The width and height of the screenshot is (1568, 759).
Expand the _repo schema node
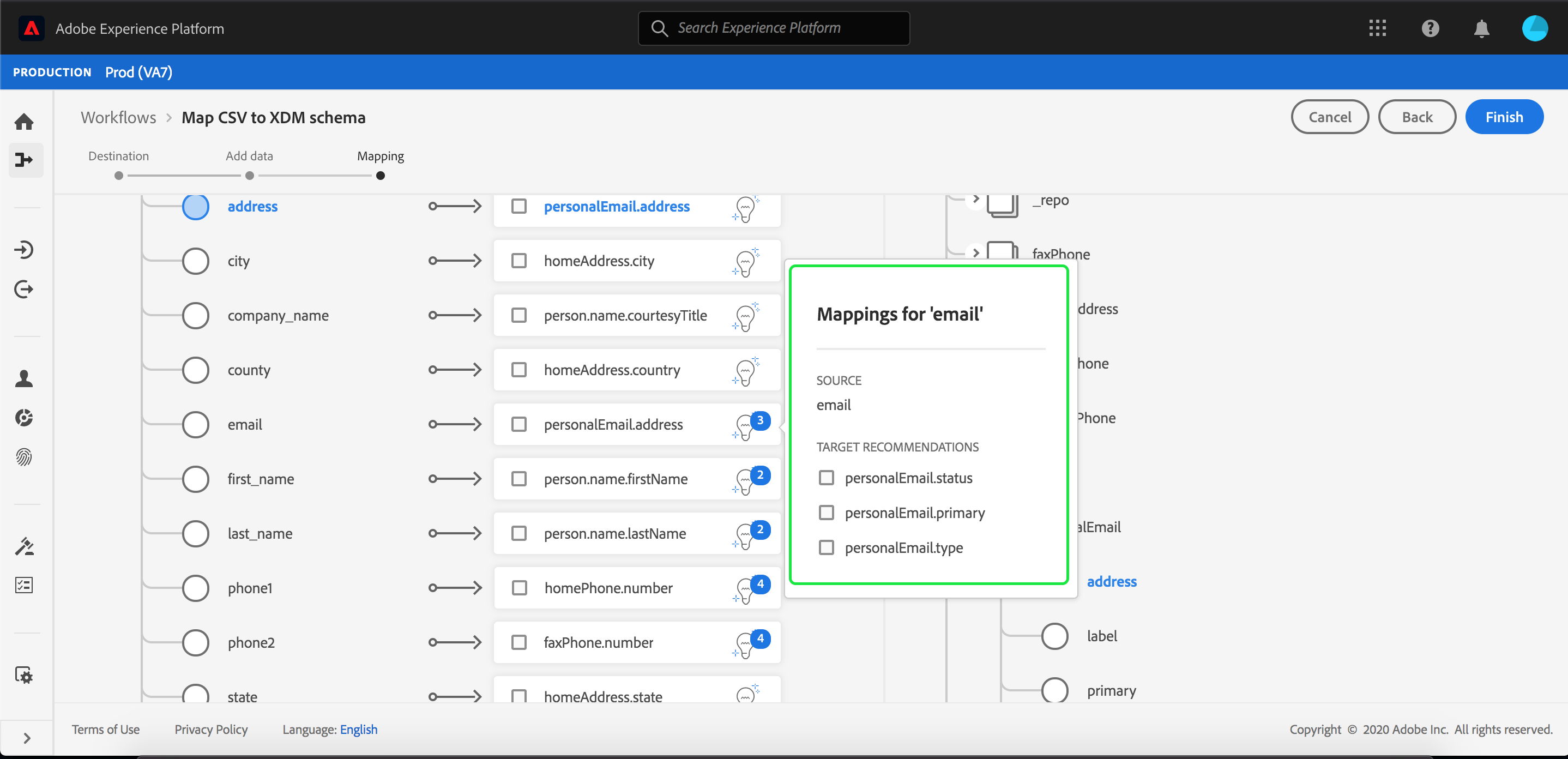click(976, 199)
